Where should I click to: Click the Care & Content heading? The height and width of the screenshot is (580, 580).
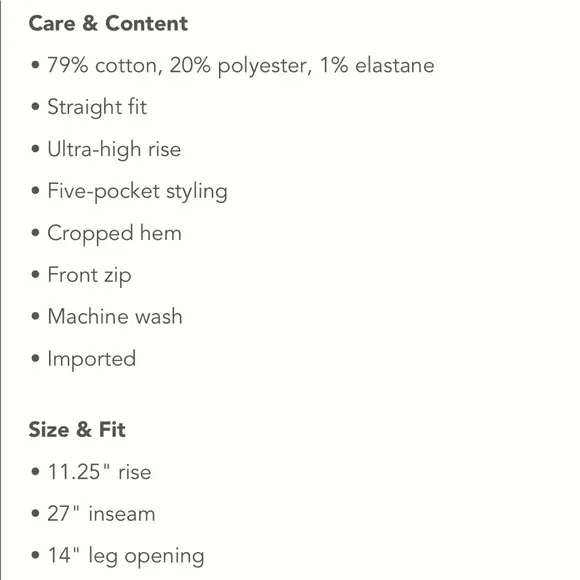[108, 24]
